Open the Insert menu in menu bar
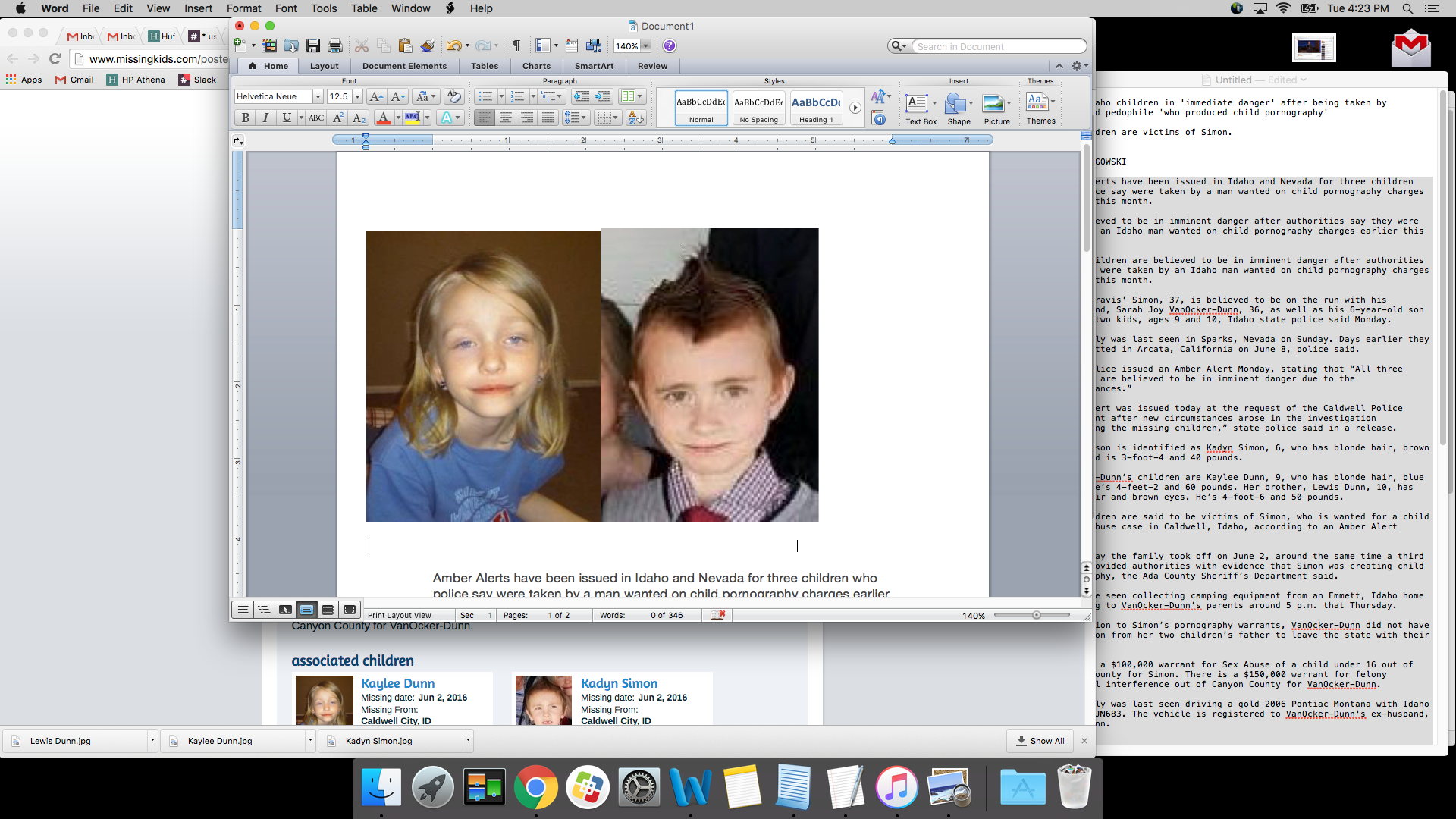1456x819 pixels. 198,8
